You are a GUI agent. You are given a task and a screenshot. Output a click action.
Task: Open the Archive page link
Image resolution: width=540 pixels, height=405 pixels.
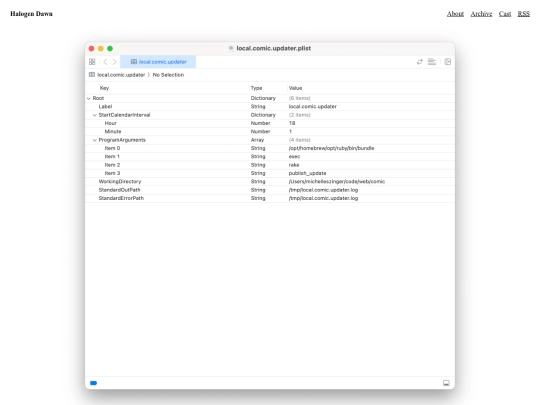tap(481, 14)
